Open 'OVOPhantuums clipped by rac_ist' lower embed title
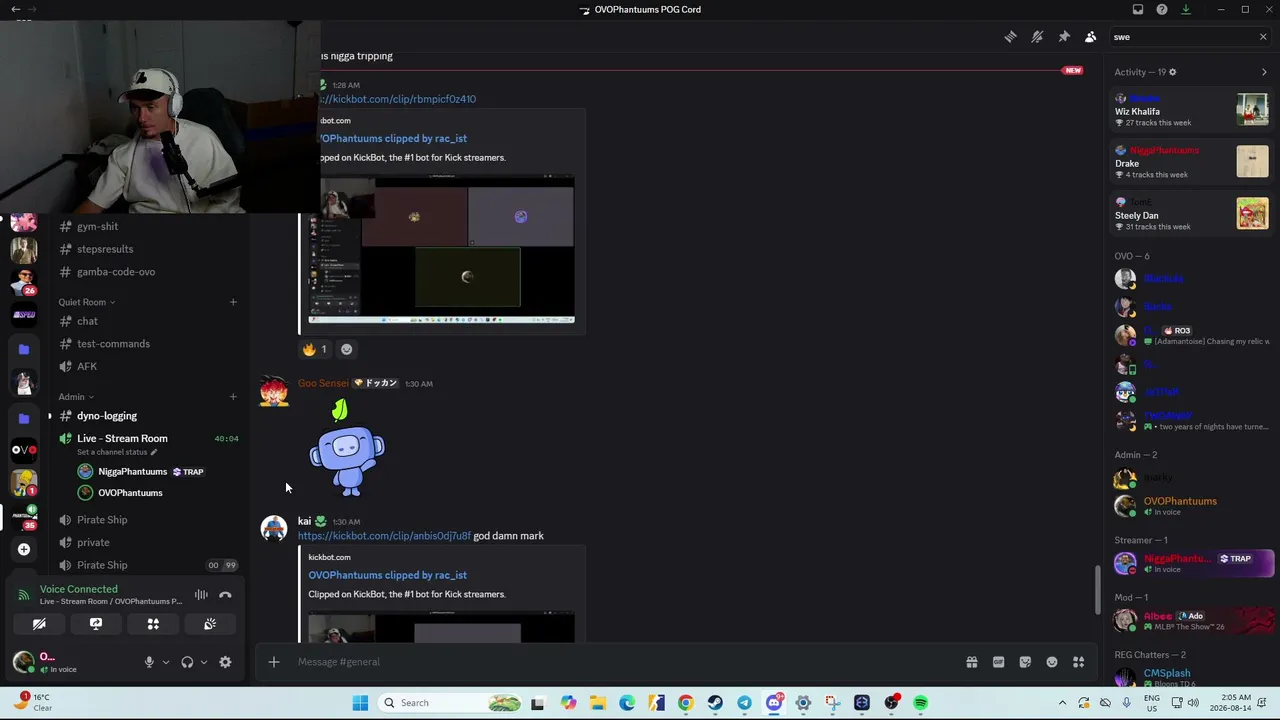Screen dimensions: 1280x720 click(x=388, y=575)
